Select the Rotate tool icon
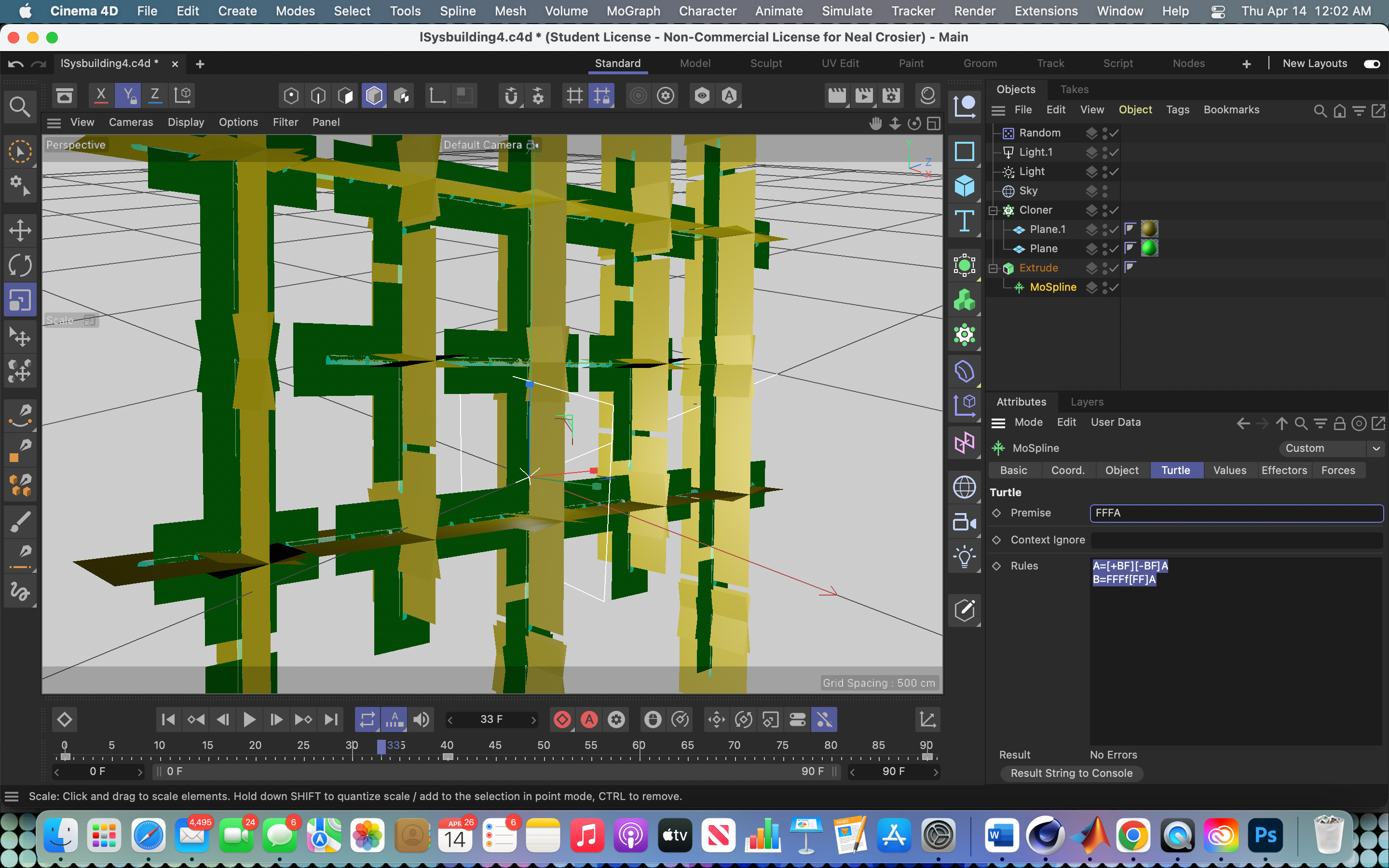Image resolution: width=1389 pixels, height=868 pixels. point(20,265)
